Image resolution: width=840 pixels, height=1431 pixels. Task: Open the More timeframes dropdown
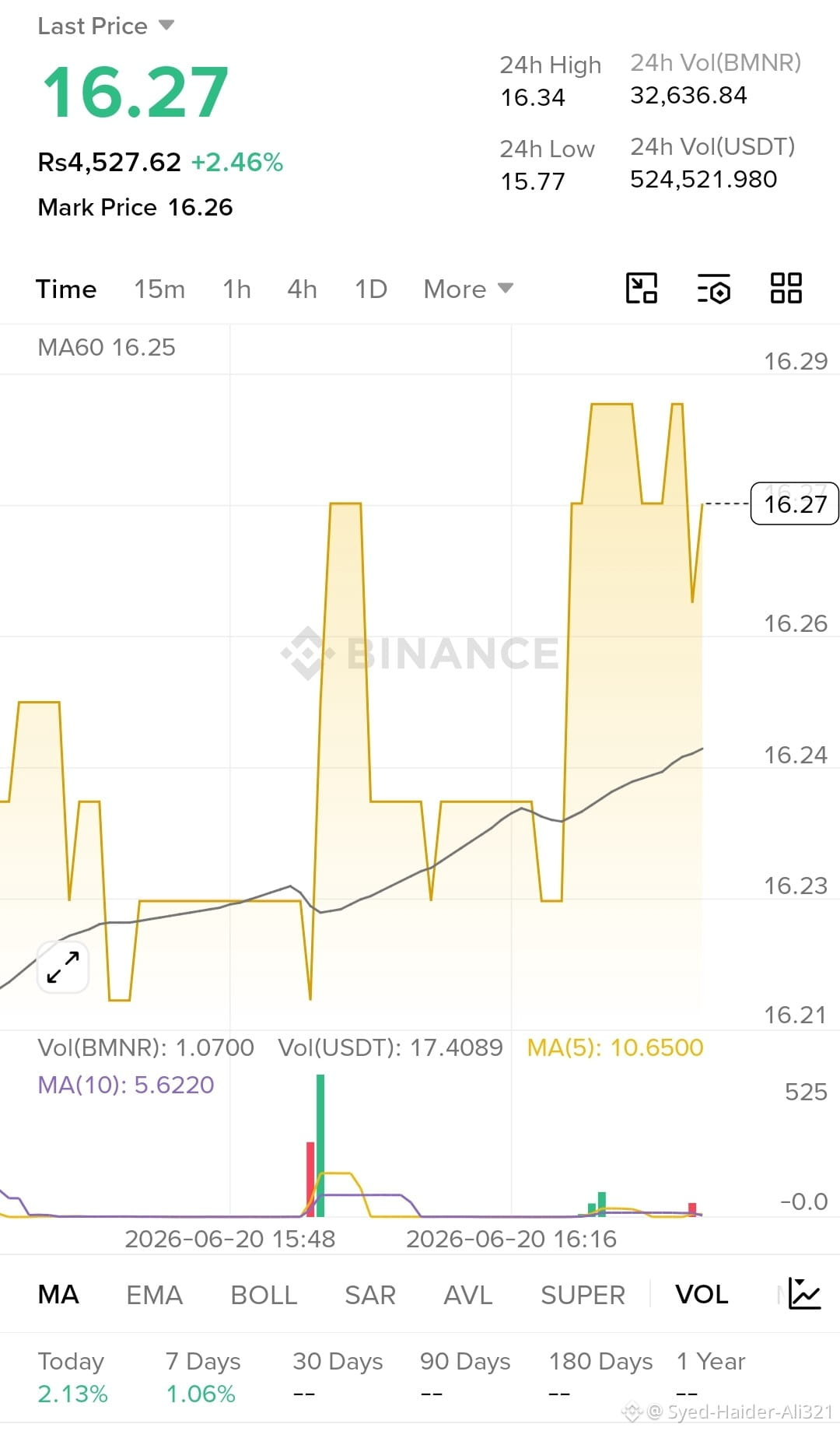coord(468,289)
